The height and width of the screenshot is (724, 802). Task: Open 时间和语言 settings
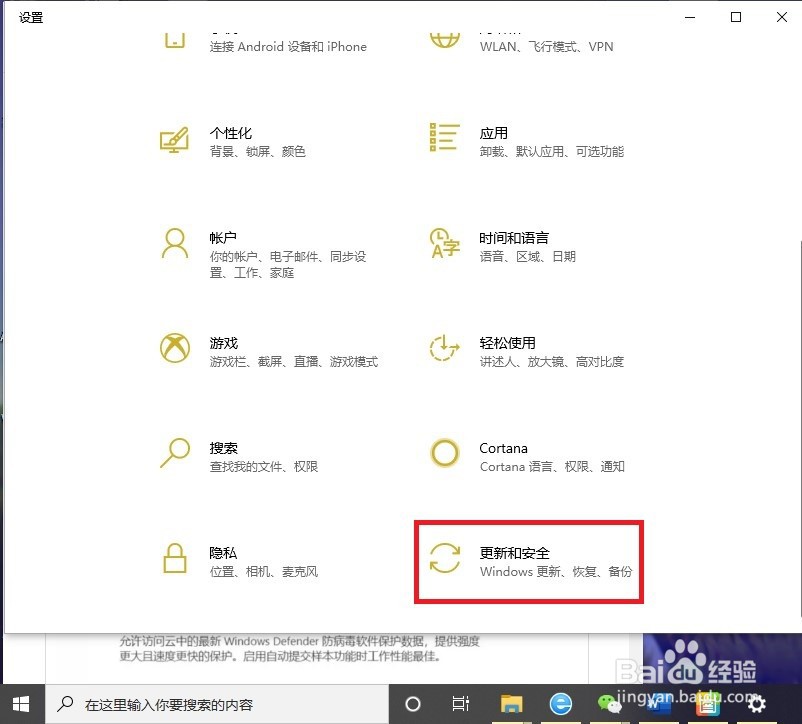[x=530, y=245]
